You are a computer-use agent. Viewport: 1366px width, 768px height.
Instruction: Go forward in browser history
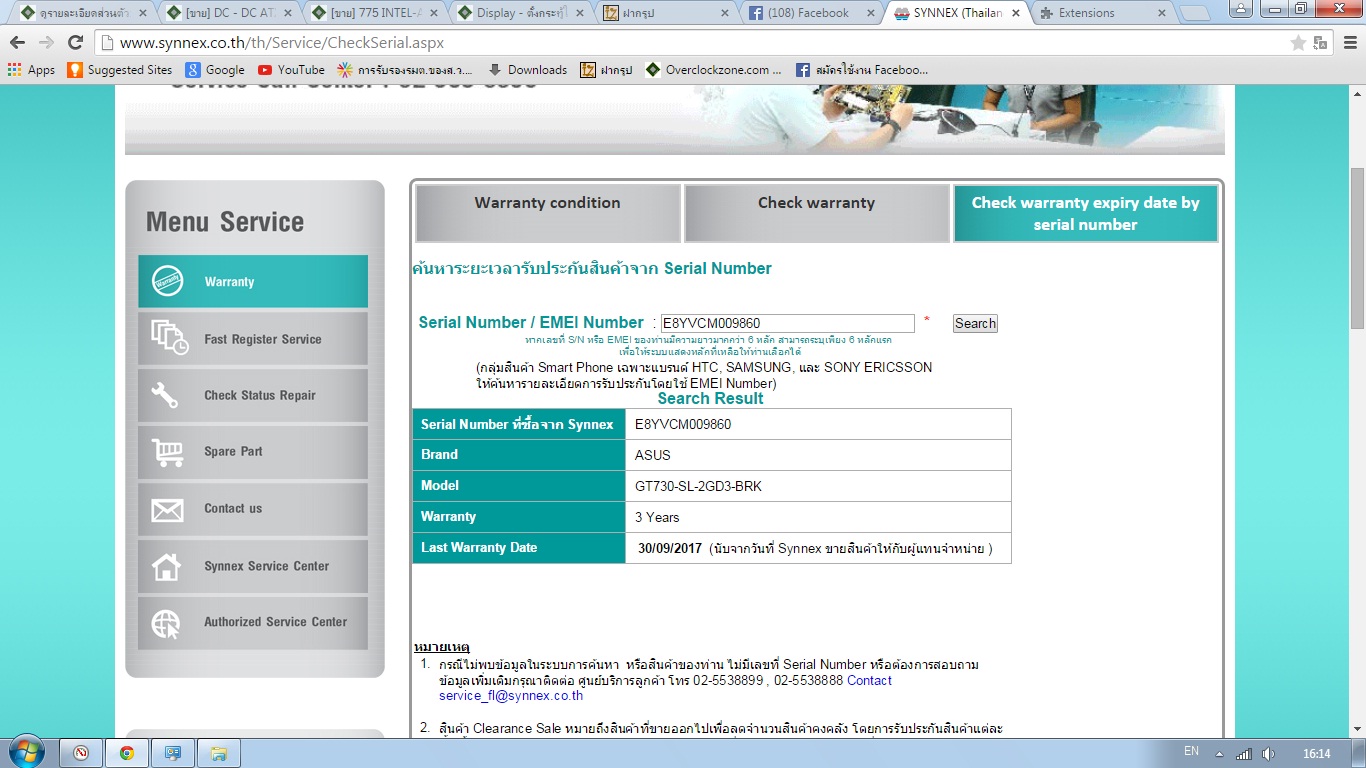46,43
